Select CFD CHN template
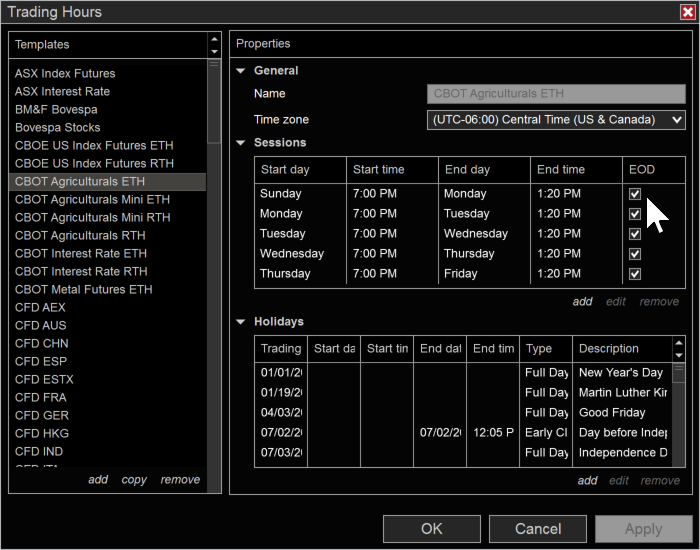Image resolution: width=700 pixels, height=550 pixels. (x=107, y=343)
